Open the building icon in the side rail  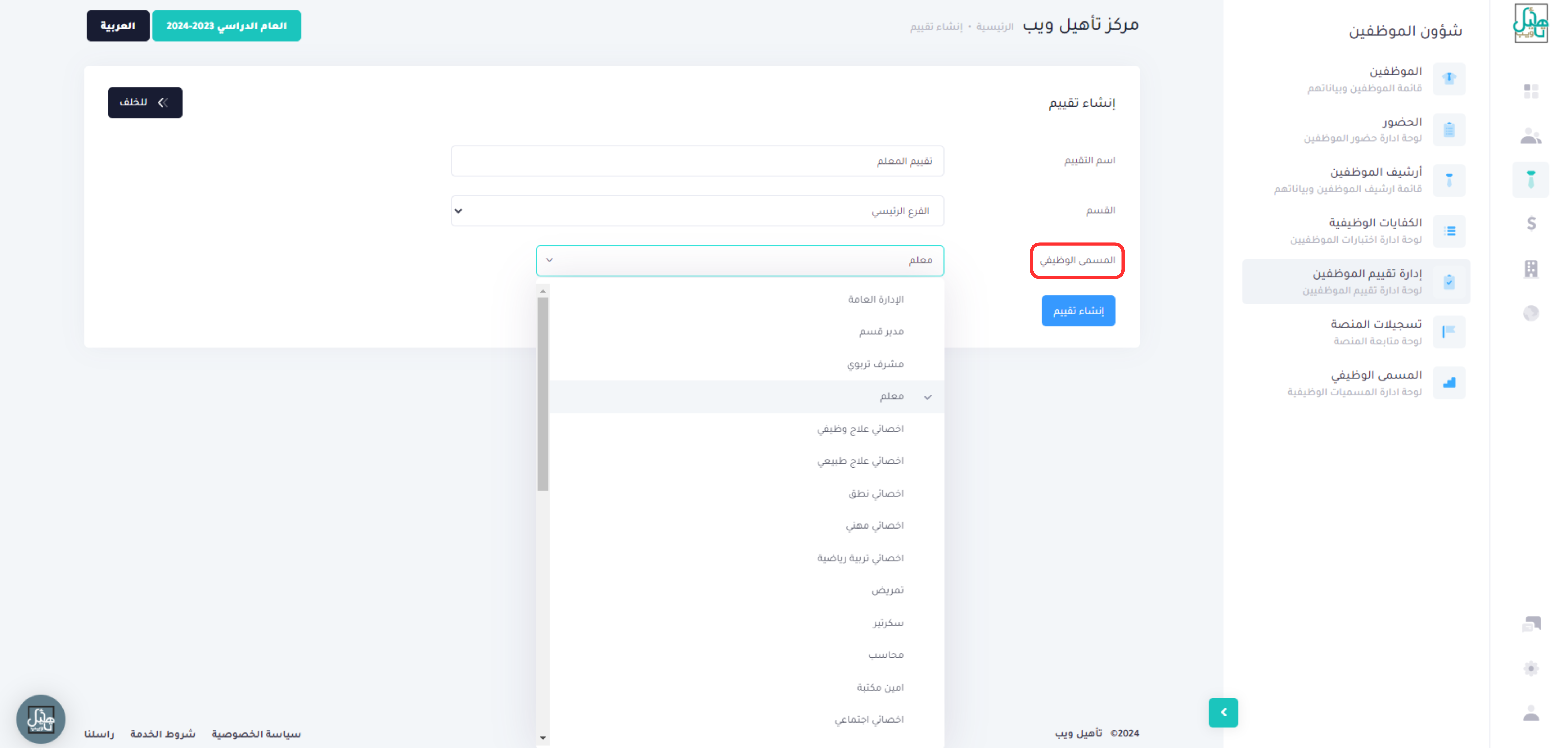(x=1530, y=268)
